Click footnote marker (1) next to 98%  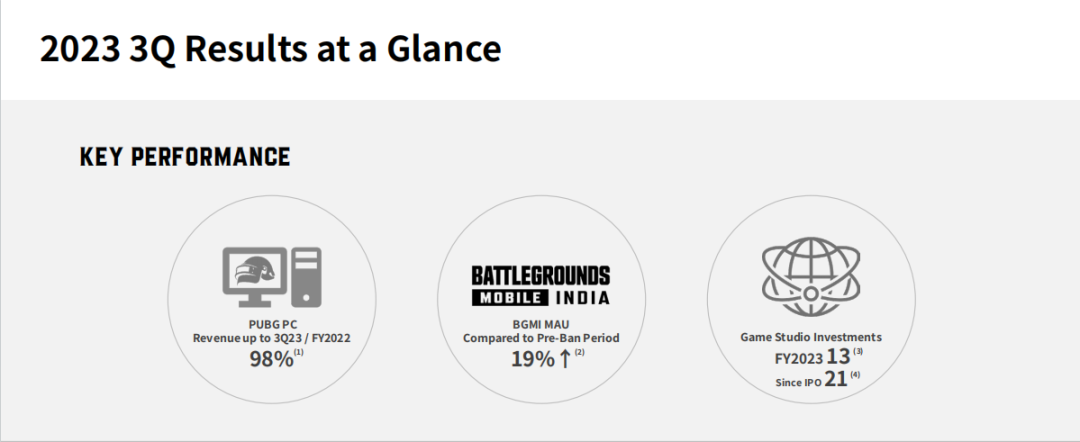tap(299, 353)
